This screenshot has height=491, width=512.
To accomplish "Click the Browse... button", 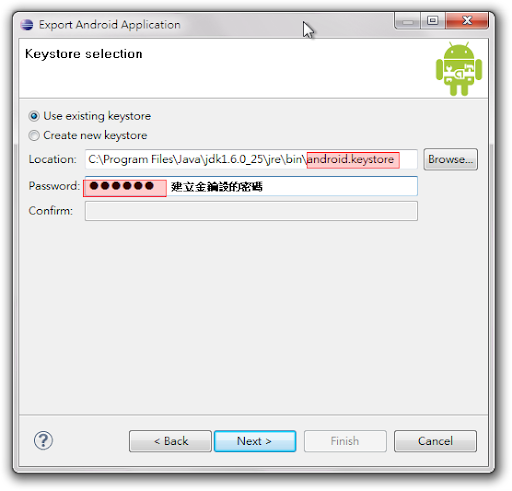I will pyautogui.click(x=450, y=159).
